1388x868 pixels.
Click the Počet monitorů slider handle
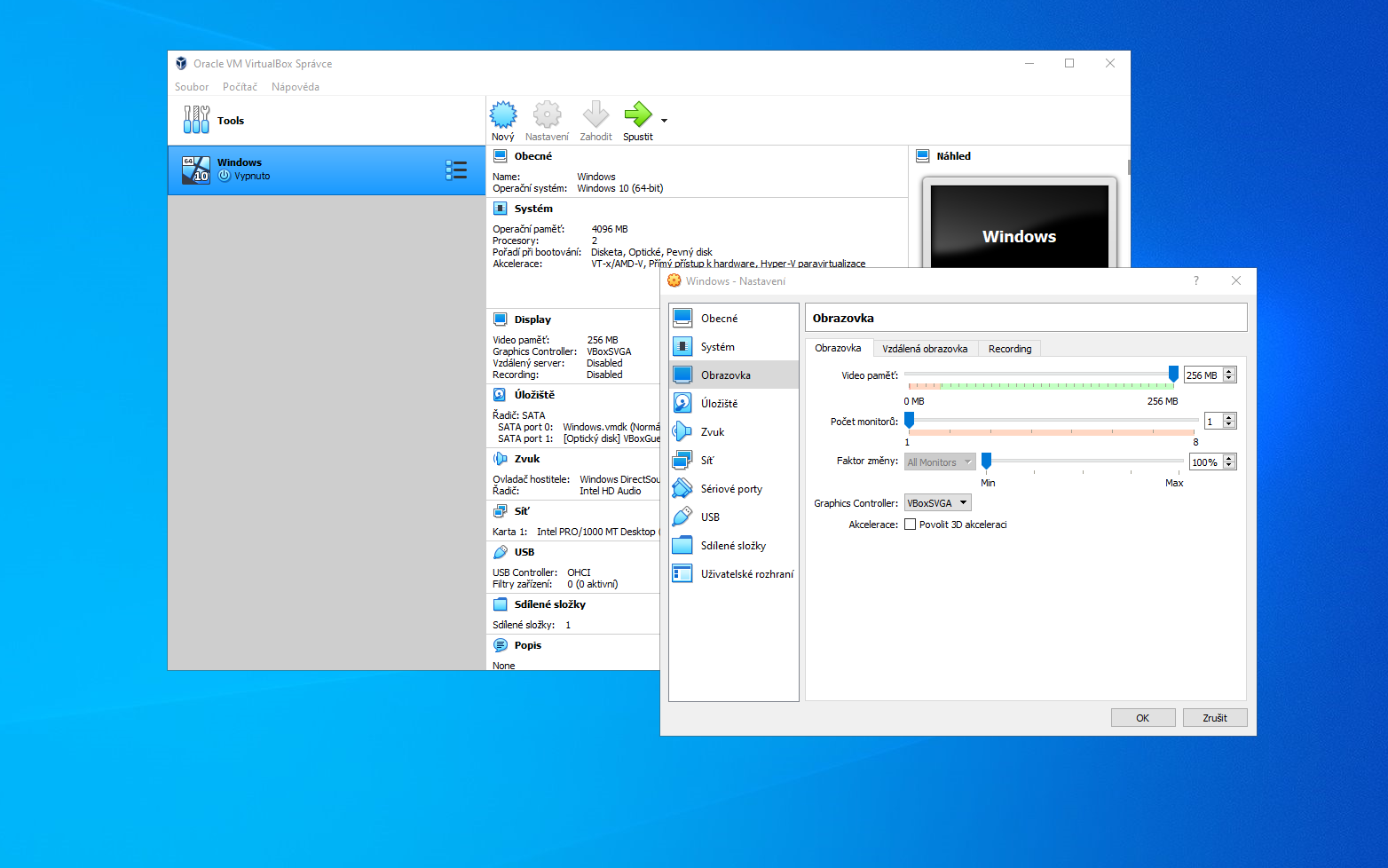tap(909, 420)
